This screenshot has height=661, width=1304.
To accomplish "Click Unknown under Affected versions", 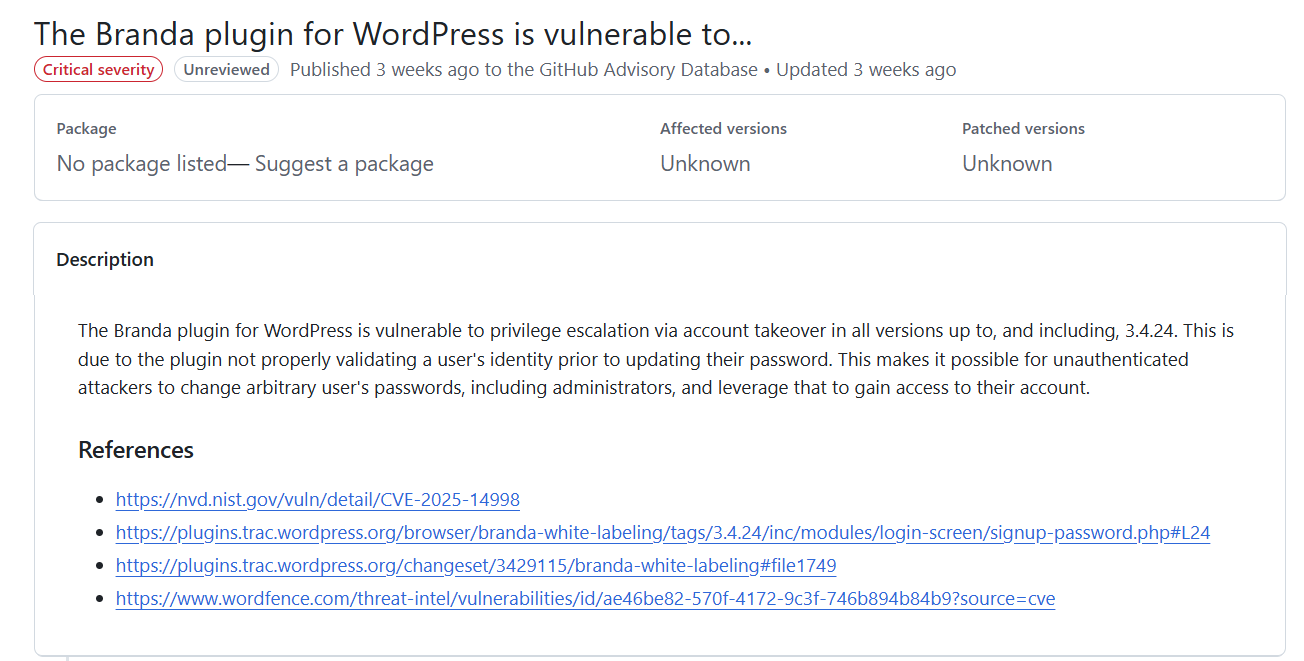I will pos(705,164).
